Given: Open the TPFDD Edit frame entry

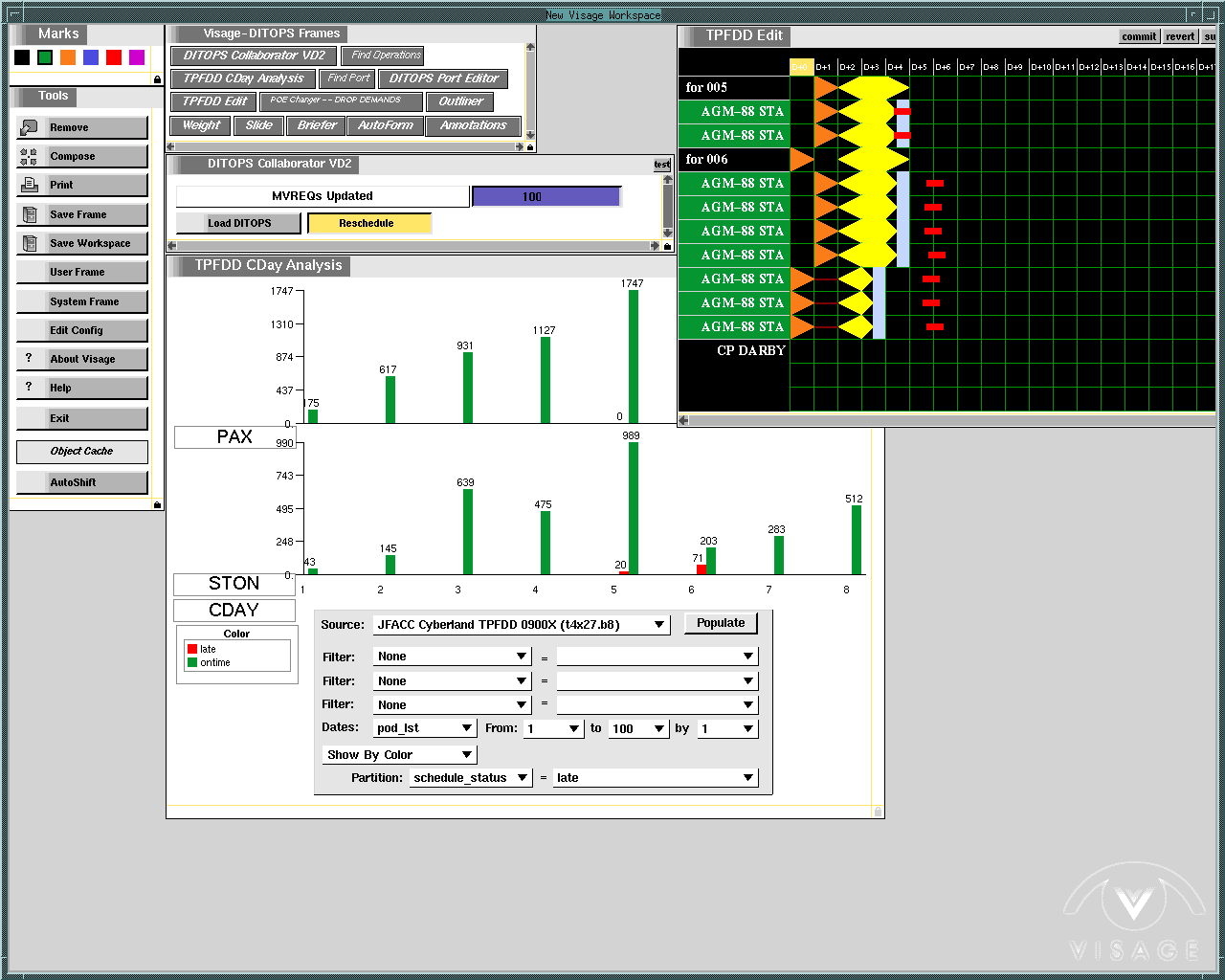Looking at the screenshot, I should [214, 101].
